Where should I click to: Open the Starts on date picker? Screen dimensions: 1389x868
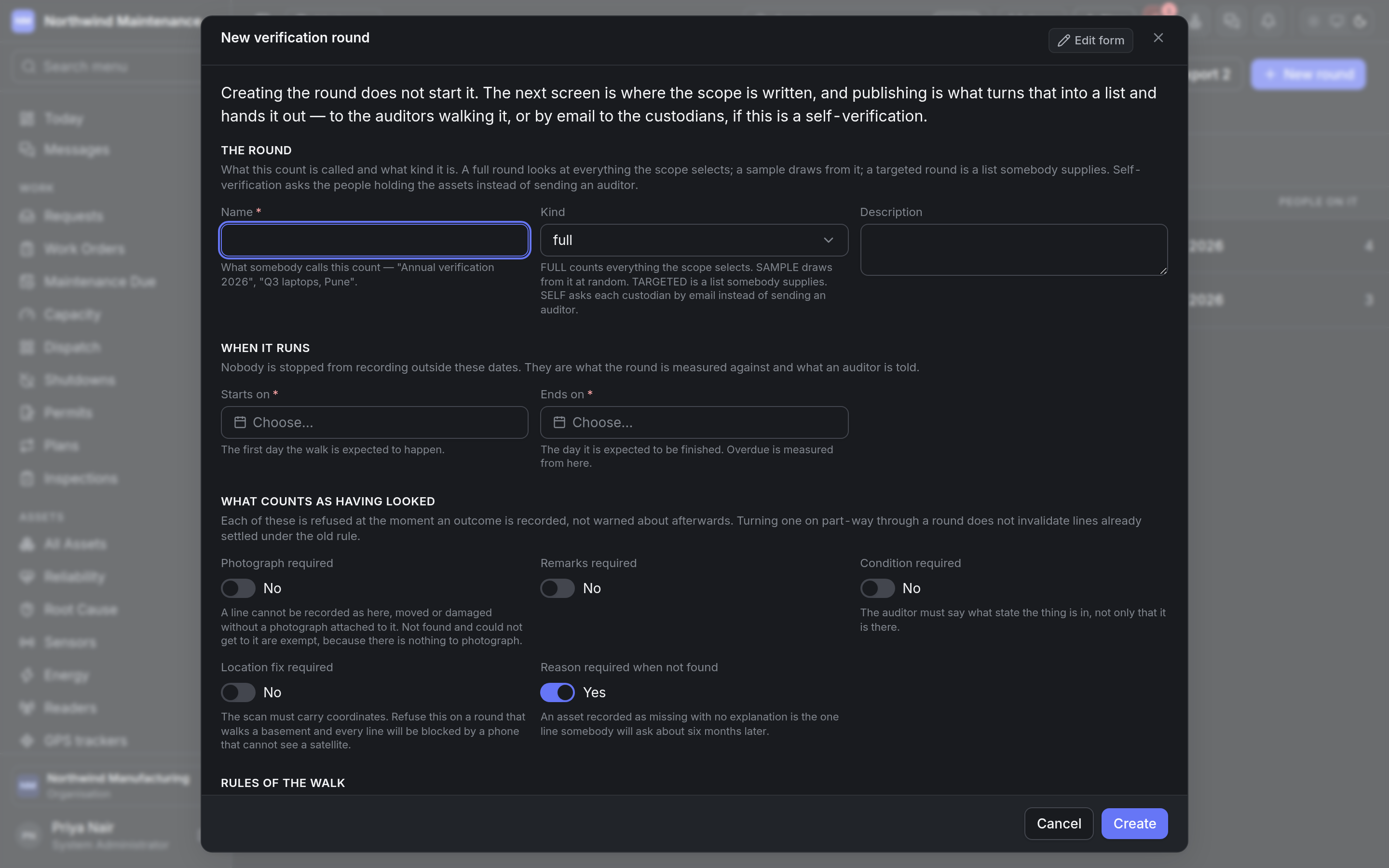[374, 422]
